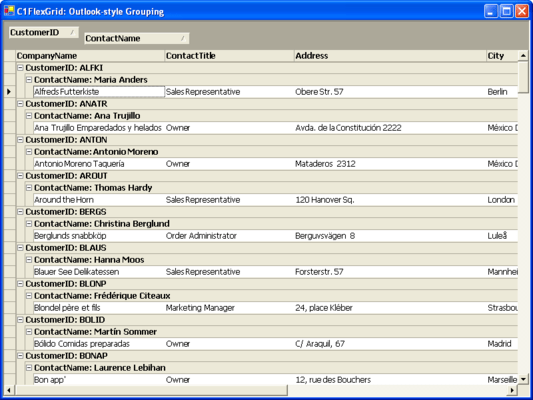Click the vertical scrollbar down arrow

[x=523, y=379]
